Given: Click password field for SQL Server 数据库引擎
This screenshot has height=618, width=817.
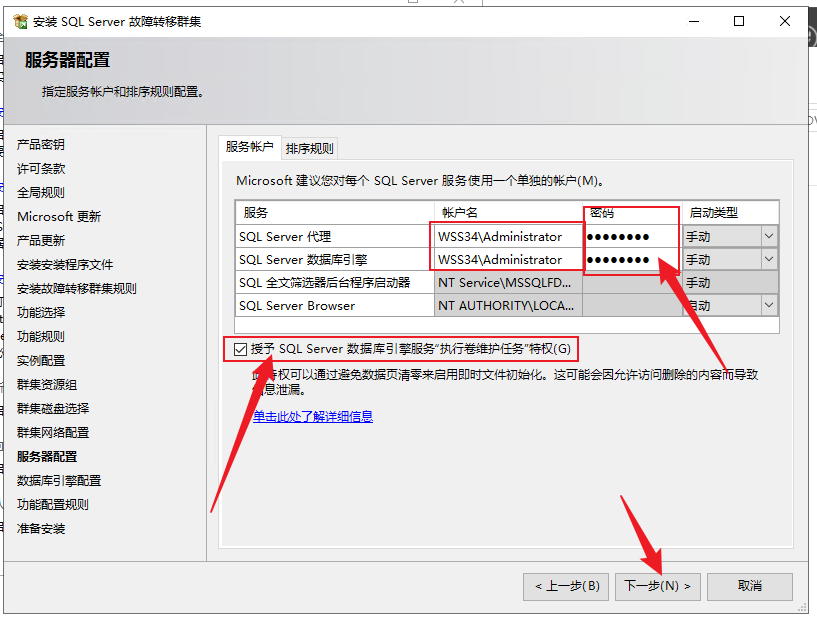Looking at the screenshot, I should (632, 259).
